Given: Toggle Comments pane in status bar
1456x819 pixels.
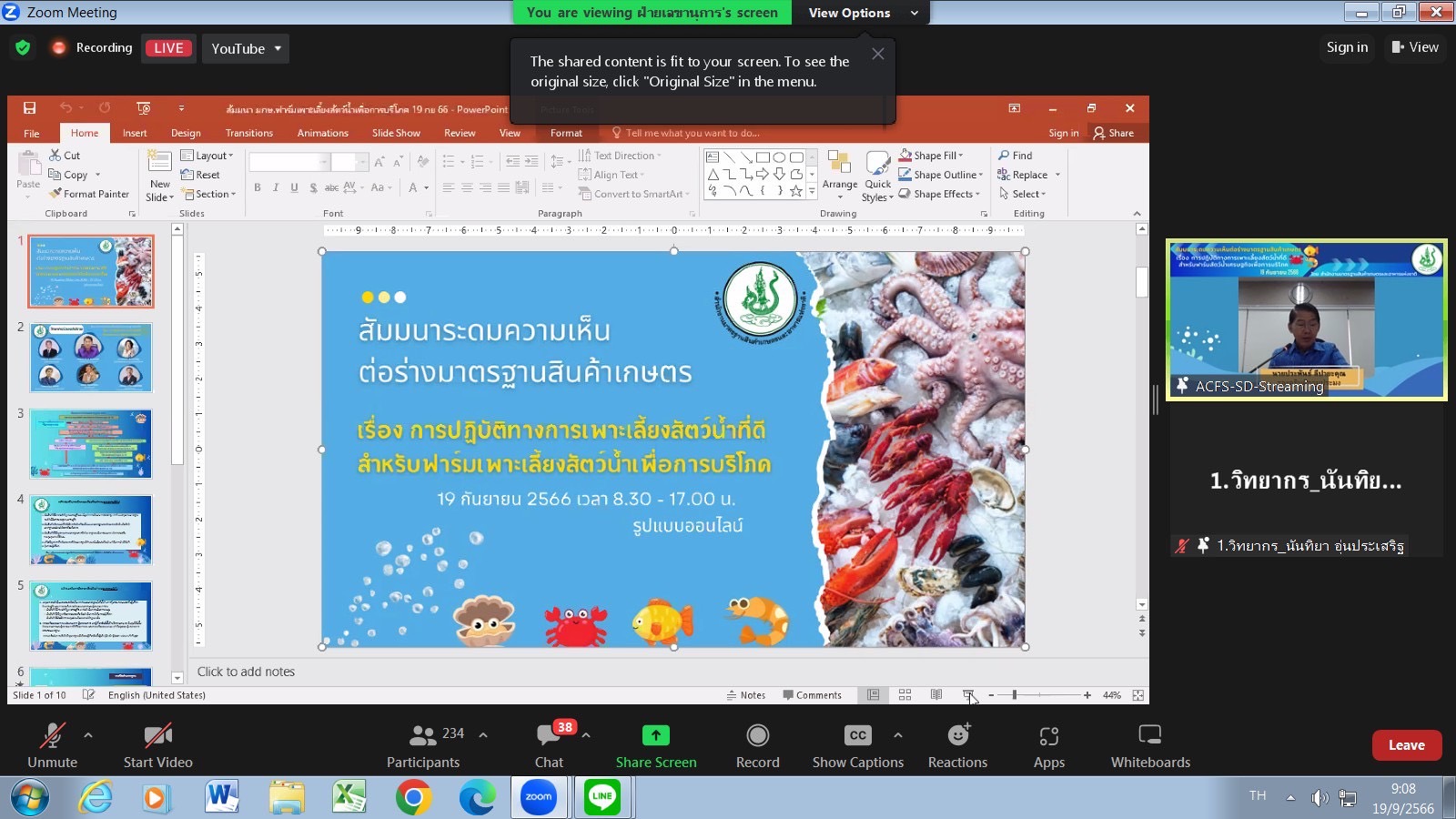Looking at the screenshot, I should click(x=812, y=695).
